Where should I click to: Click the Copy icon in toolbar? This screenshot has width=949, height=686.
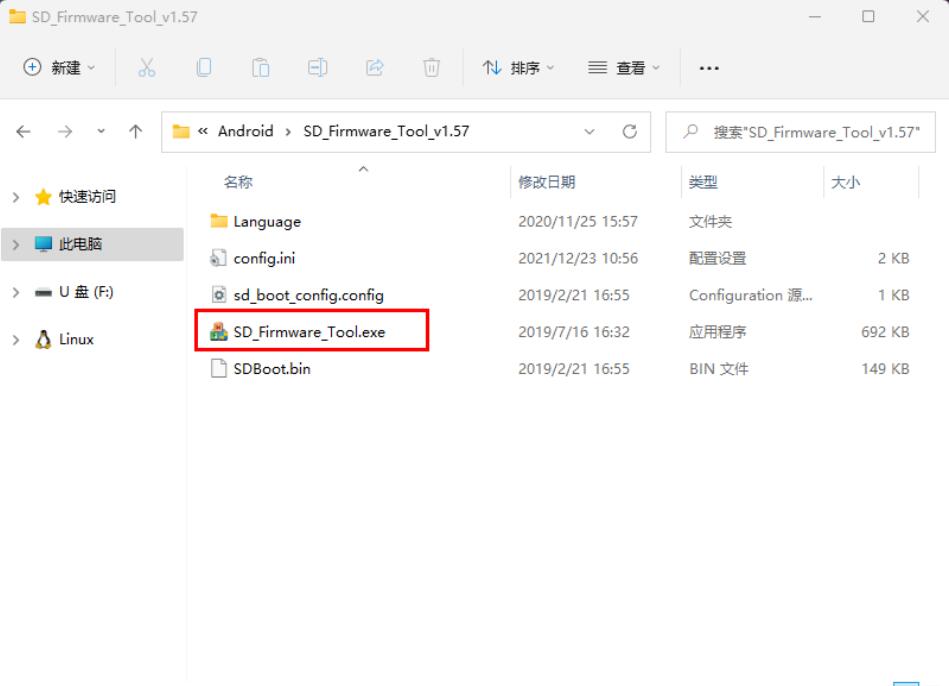pos(204,68)
